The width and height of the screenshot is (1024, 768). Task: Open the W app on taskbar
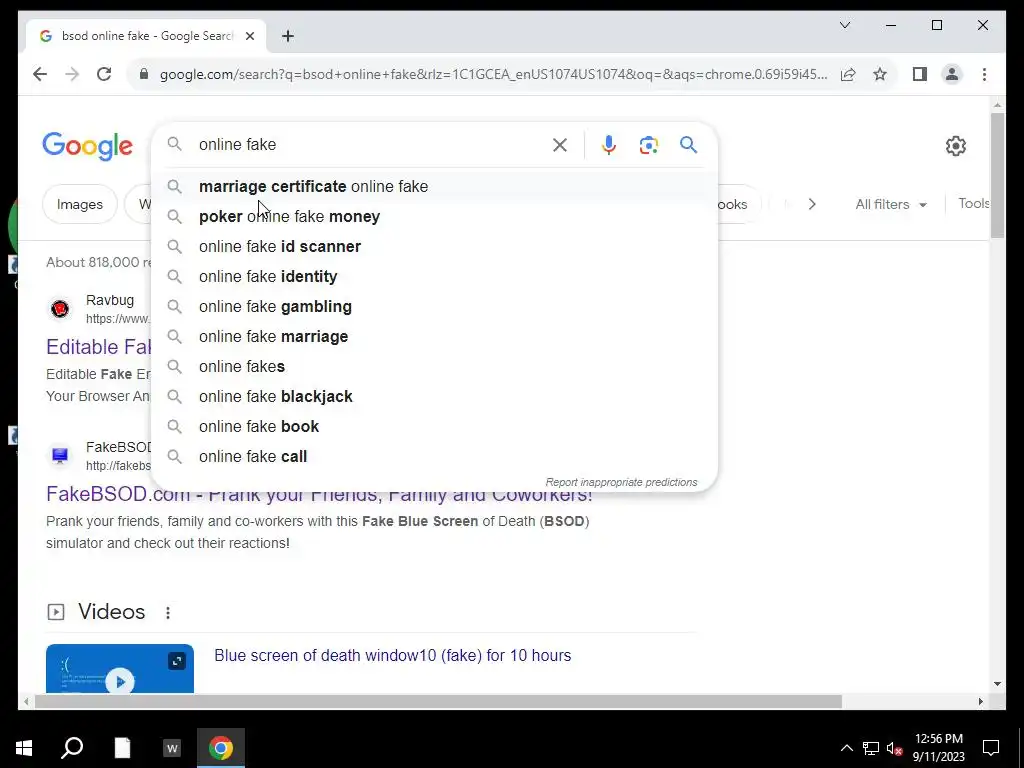tap(172, 748)
